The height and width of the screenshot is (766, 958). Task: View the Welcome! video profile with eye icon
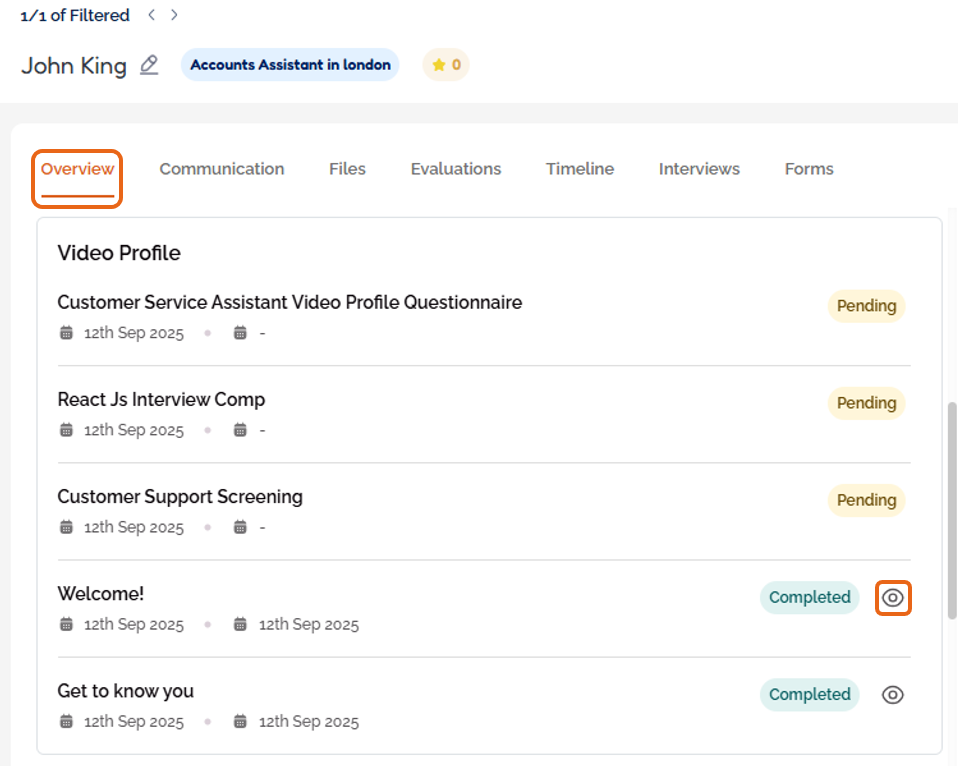click(x=893, y=598)
